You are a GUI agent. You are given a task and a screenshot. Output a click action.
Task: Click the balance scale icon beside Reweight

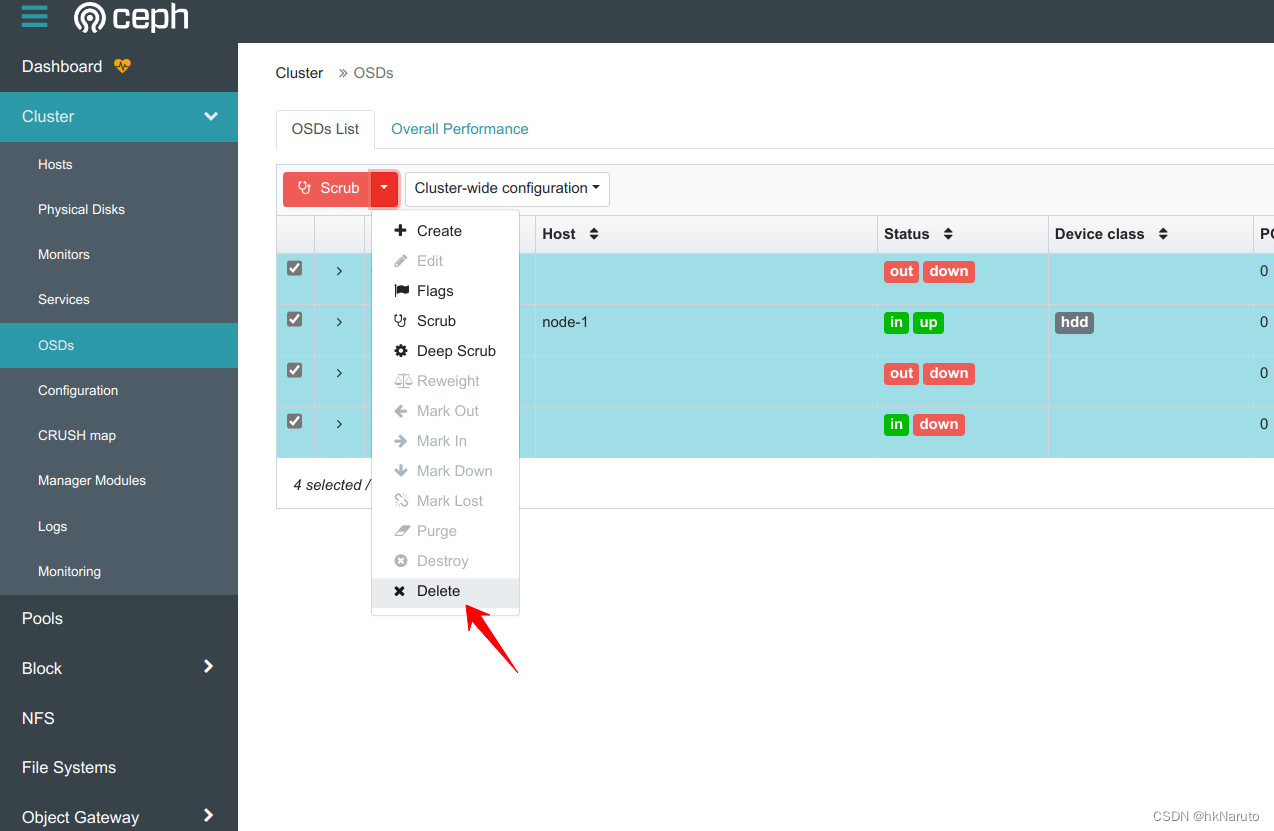coord(402,381)
